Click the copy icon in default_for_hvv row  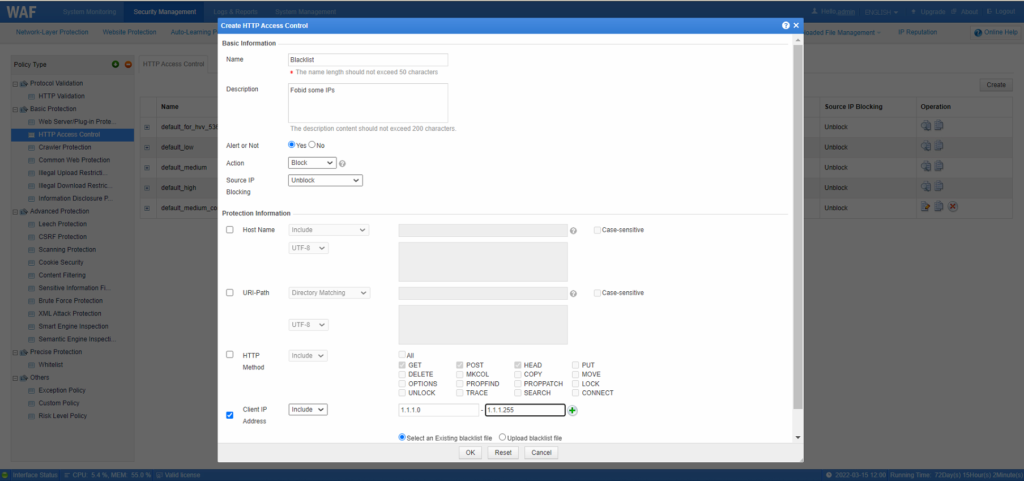(938, 126)
